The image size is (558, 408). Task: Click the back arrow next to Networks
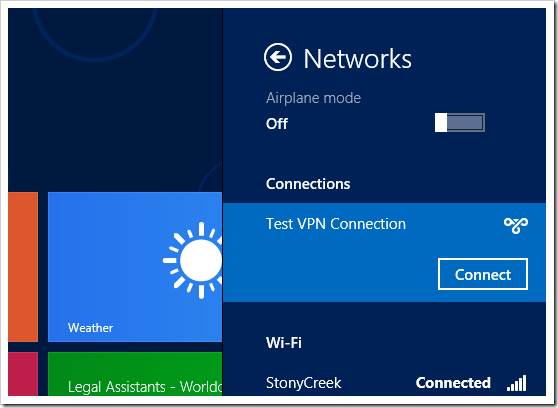pyautogui.click(x=278, y=57)
